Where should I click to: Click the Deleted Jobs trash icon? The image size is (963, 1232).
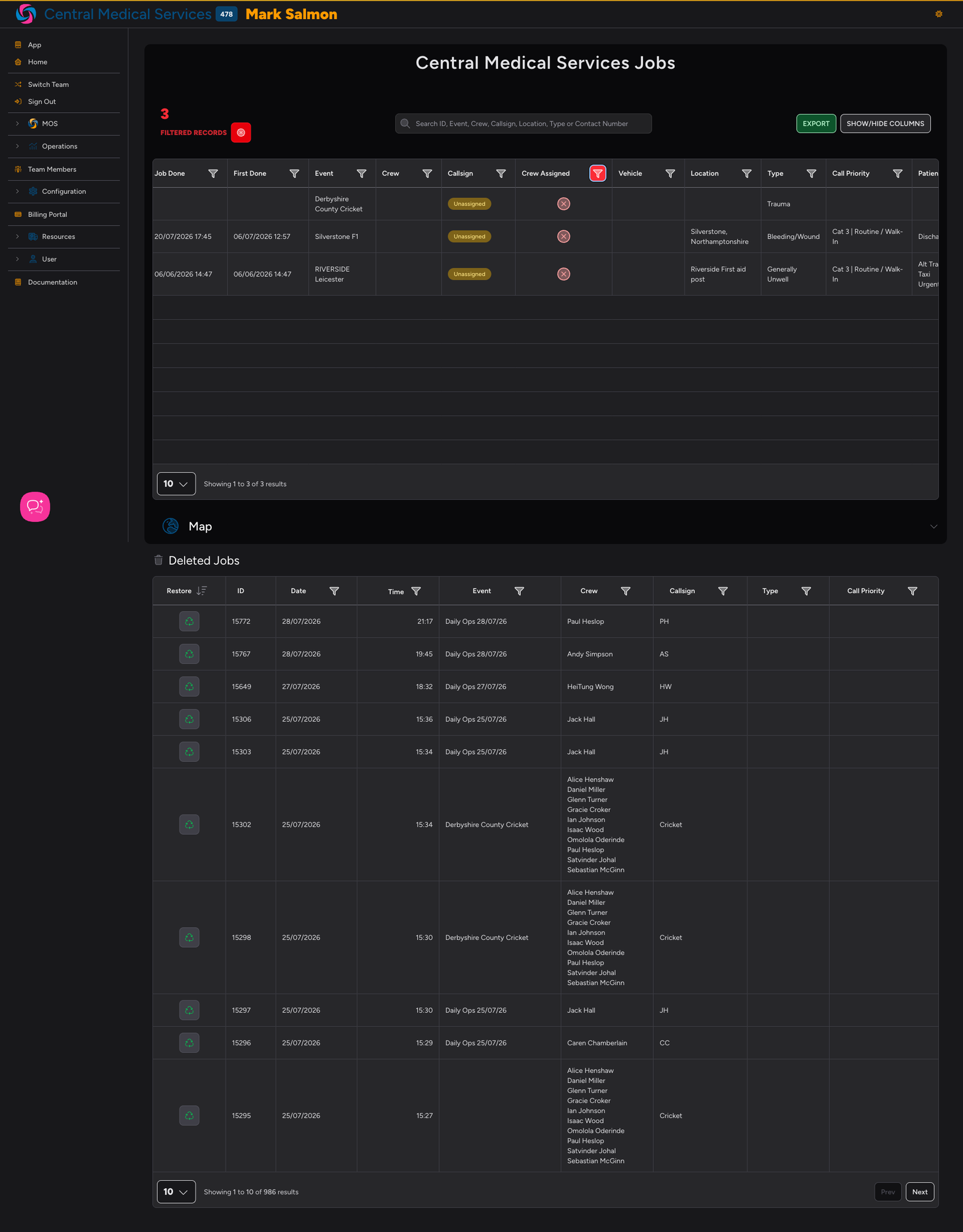point(158,560)
